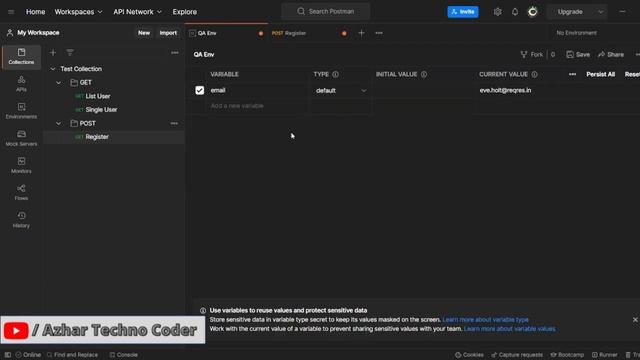
Task: Create new collection with plus icon
Action: (53, 53)
